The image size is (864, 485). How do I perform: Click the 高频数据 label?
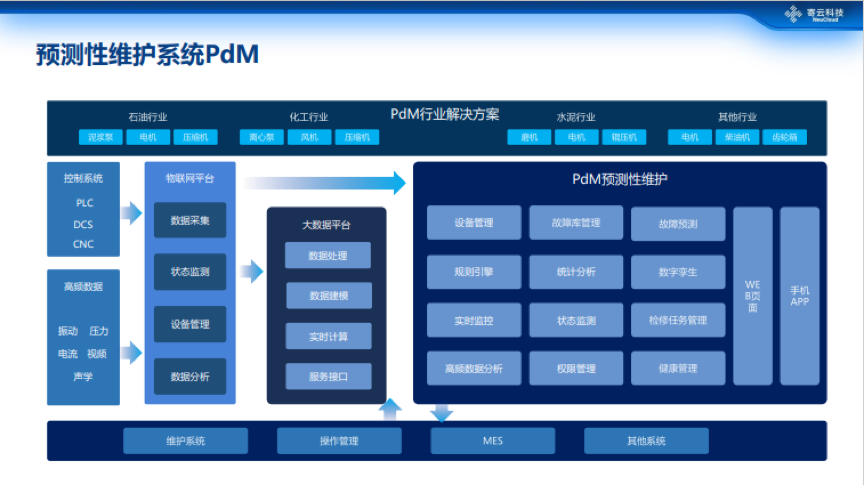coord(83,287)
